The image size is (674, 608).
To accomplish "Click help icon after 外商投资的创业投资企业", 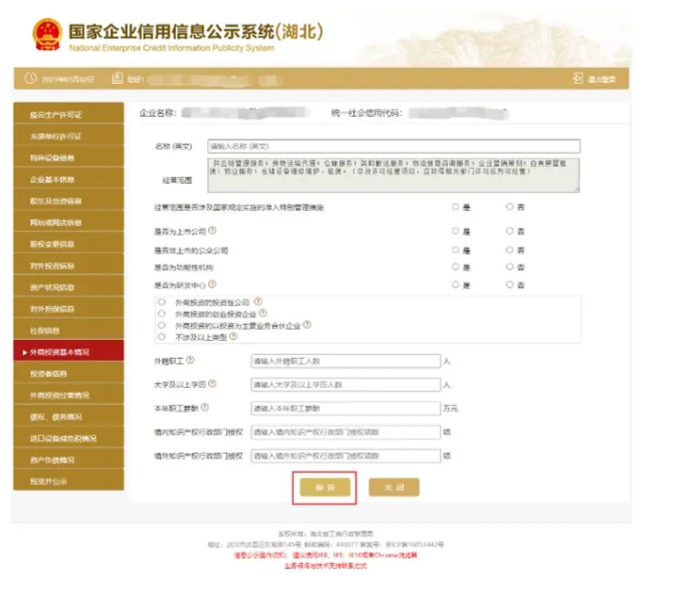I will [x=265, y=313].
